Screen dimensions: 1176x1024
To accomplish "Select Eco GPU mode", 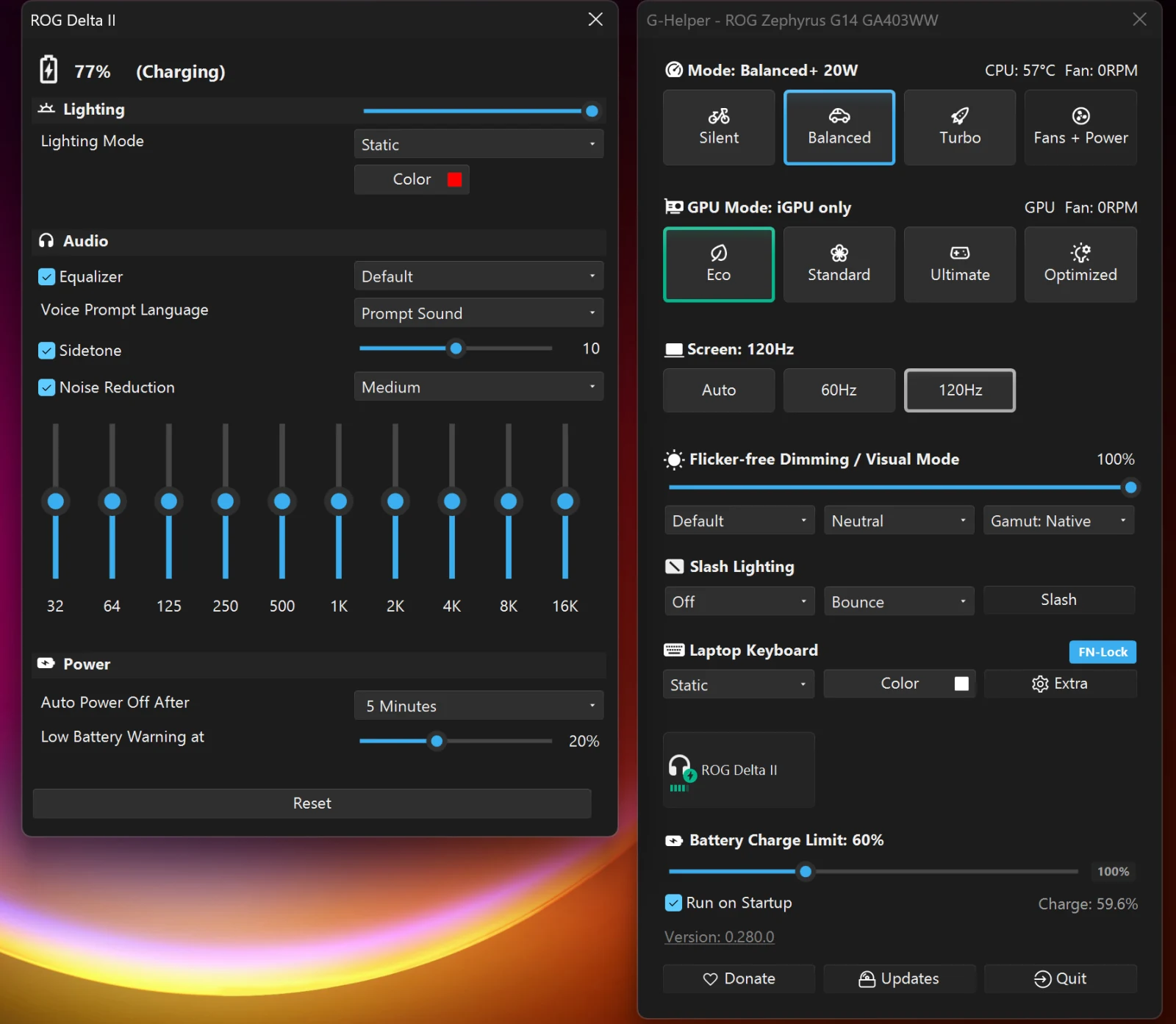I will [719, 264].
